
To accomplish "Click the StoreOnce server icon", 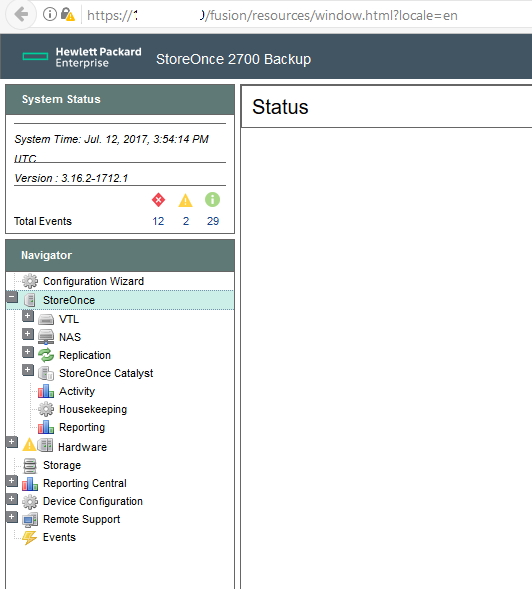I will [x=30, y=300].
